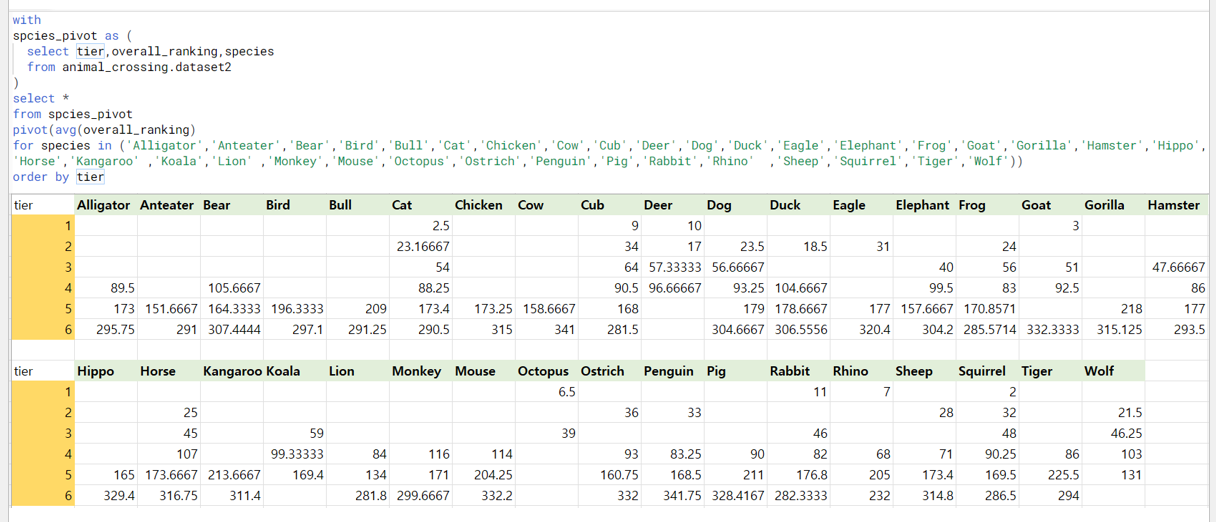Select the Hippo column header
Screen dimensions: 1216x522
pos(95,371)
